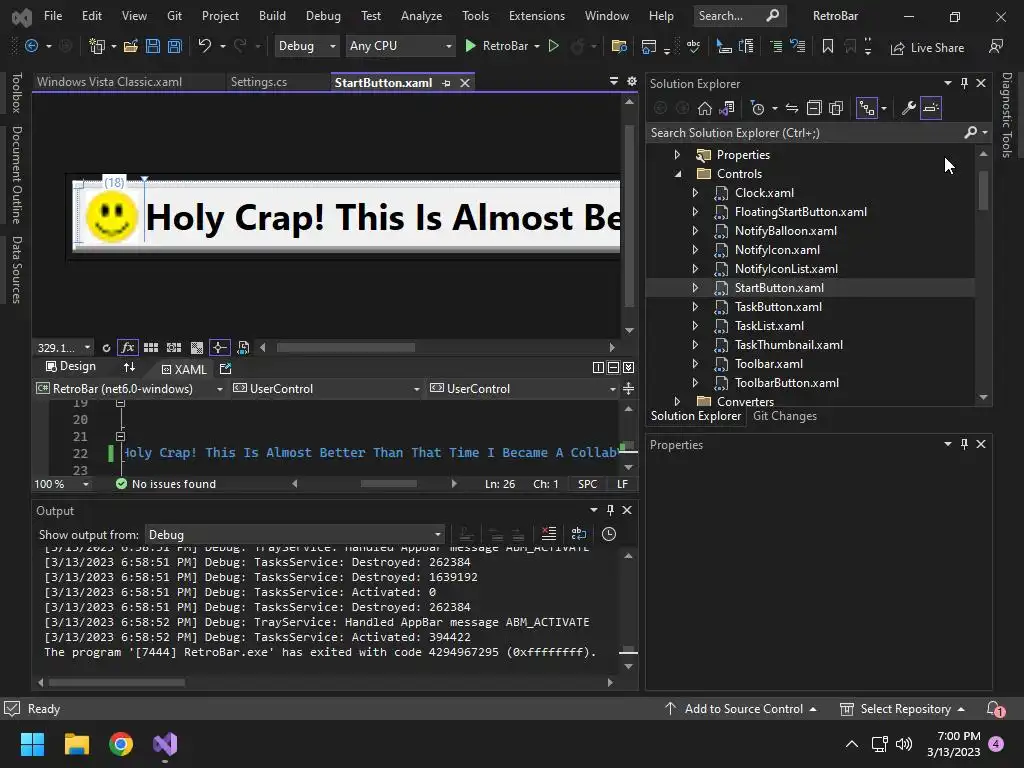This screenshot has height=768, width=1024.
Task: Click the designer refresh icon
Action: [106, 347]
